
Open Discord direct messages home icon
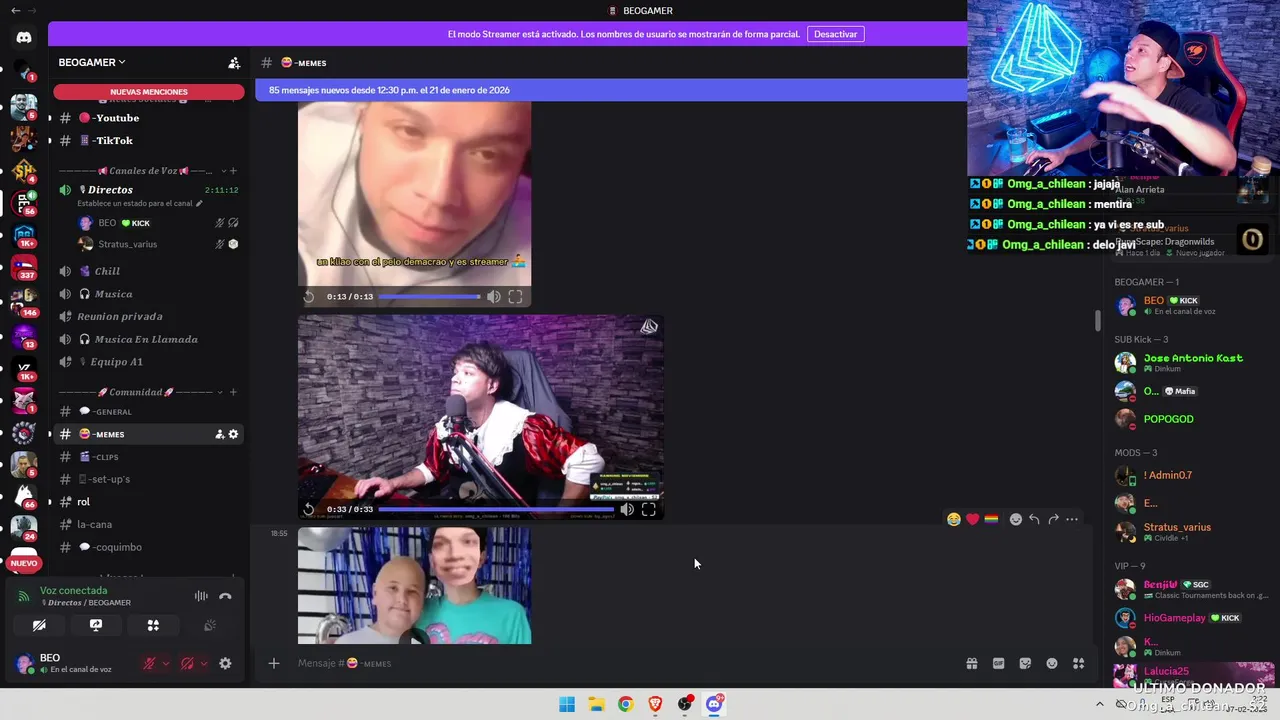point(24,37)
